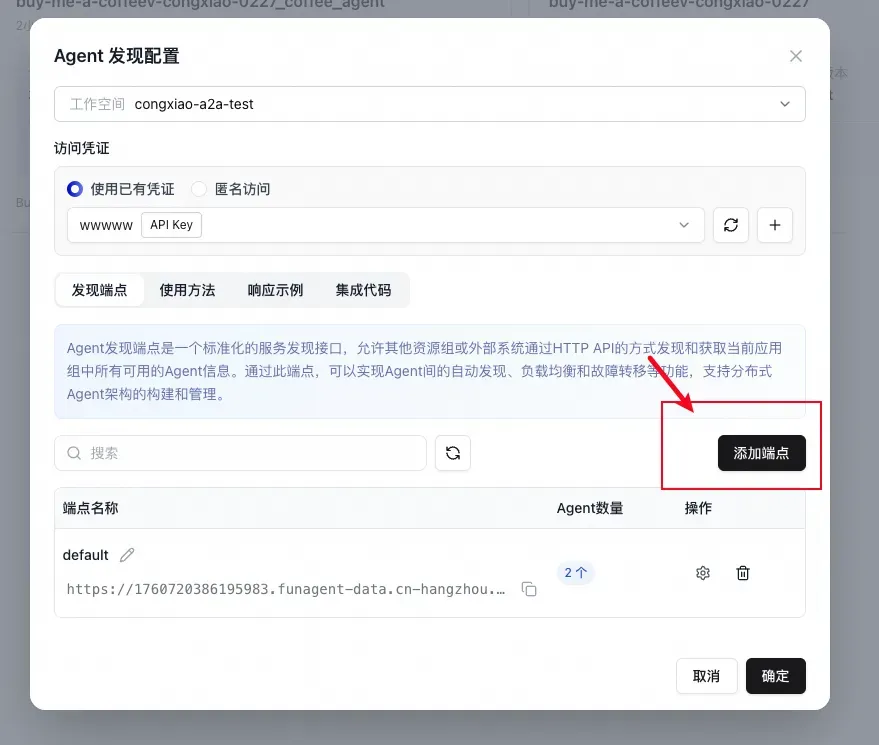This screenshot has height=745, width=879.
Task: Edit the default endpoint name pencil icon
Action: 127,555
